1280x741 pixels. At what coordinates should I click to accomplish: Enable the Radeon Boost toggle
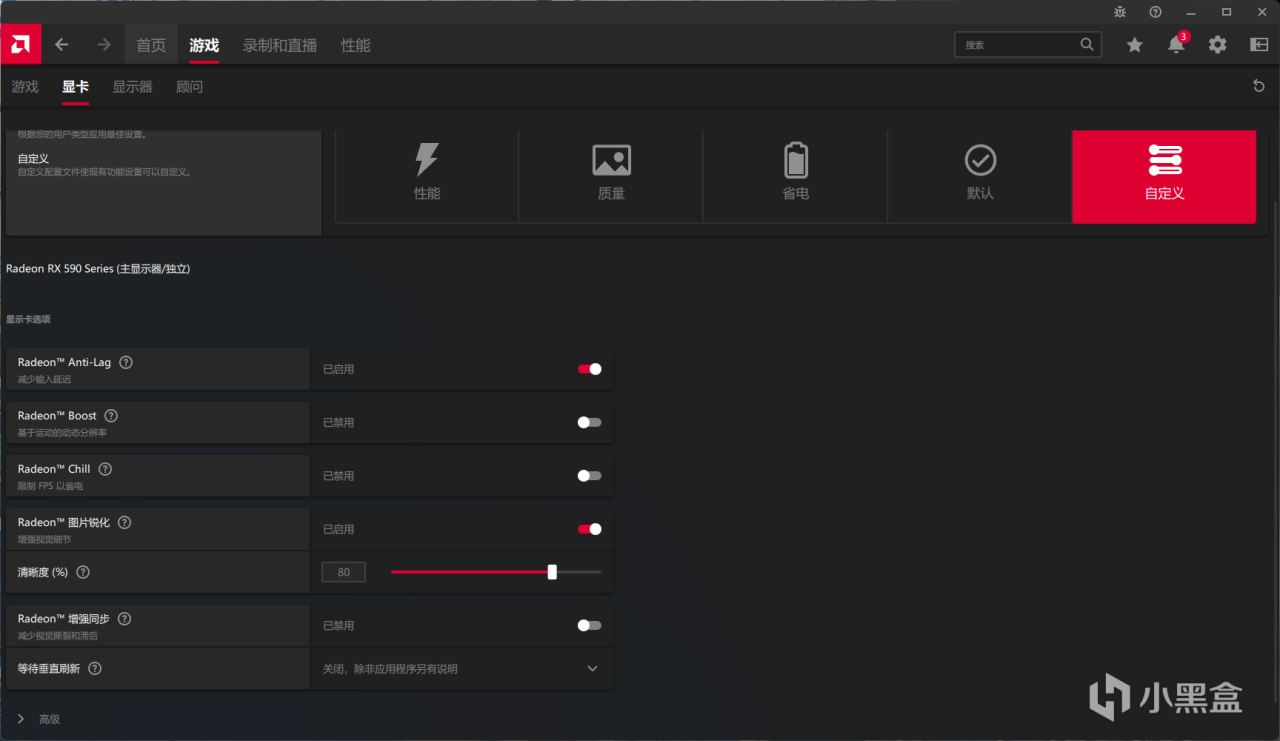click(590, 422)
